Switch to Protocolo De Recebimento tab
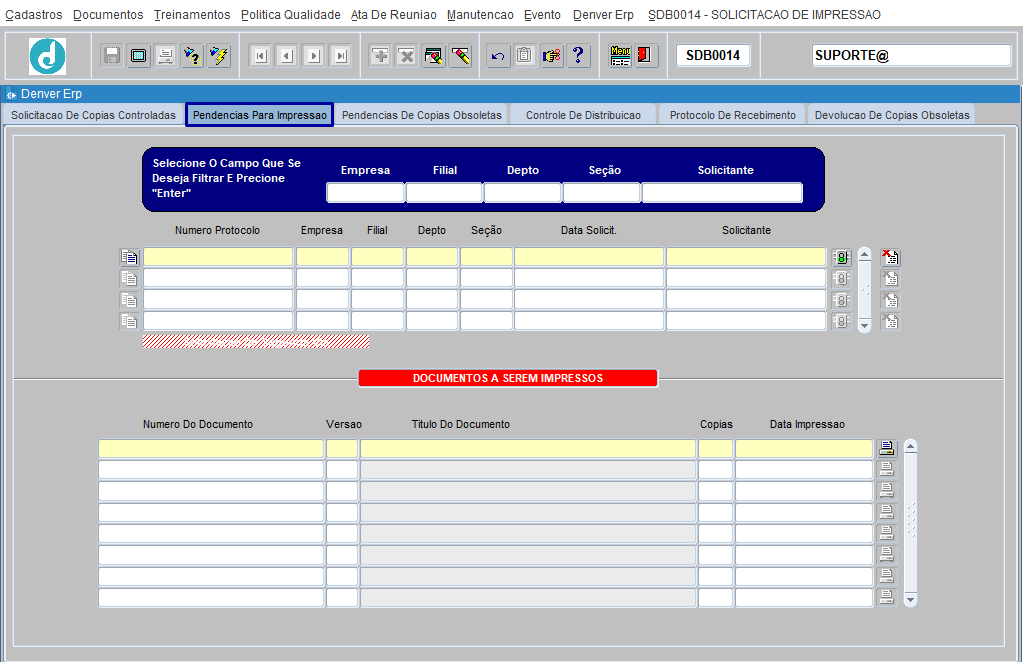This screenshot has height=662, width=1023. pos(732,115)
